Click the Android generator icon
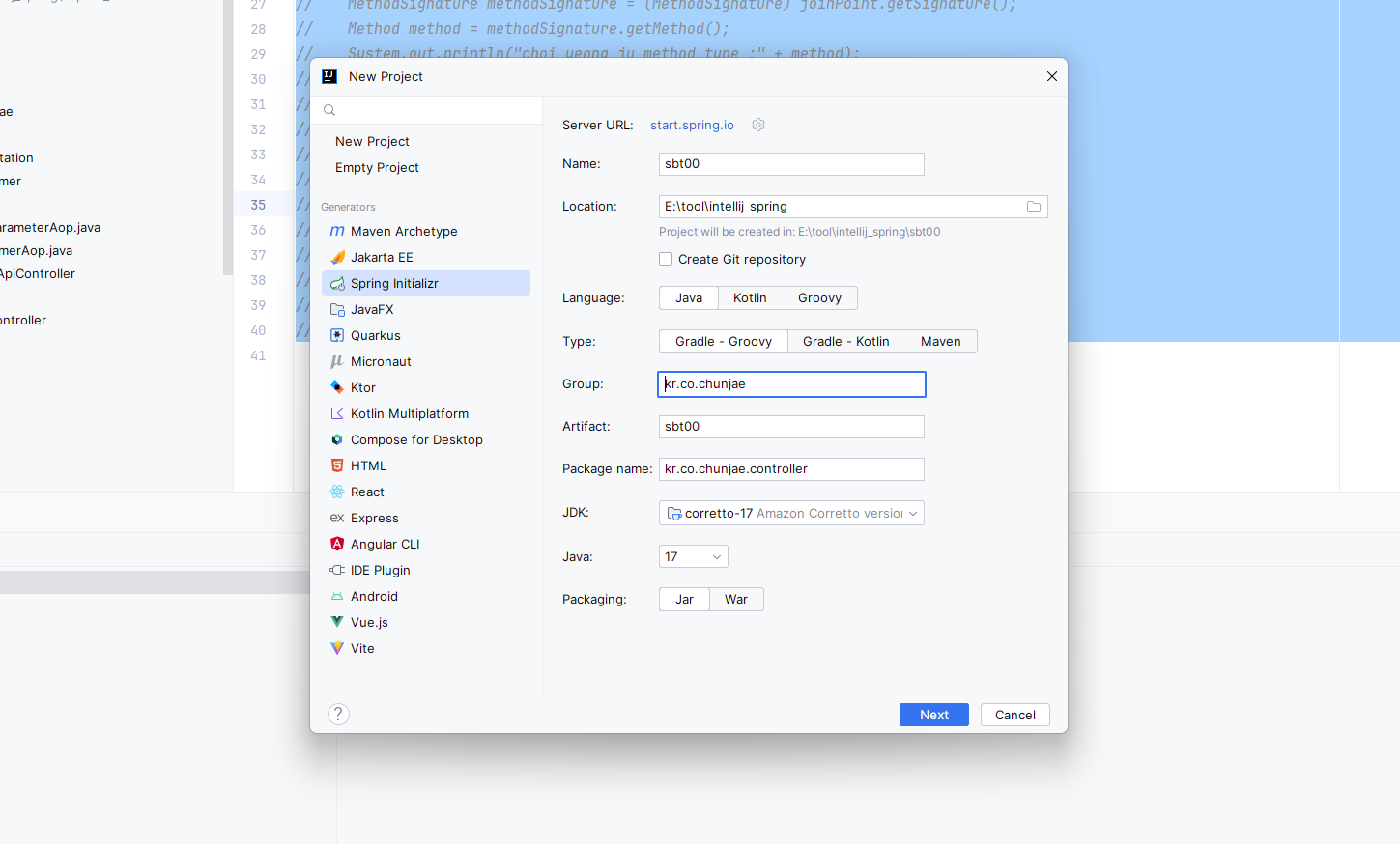This screenshot has width=1400, height=844. [x=337, y=596]
